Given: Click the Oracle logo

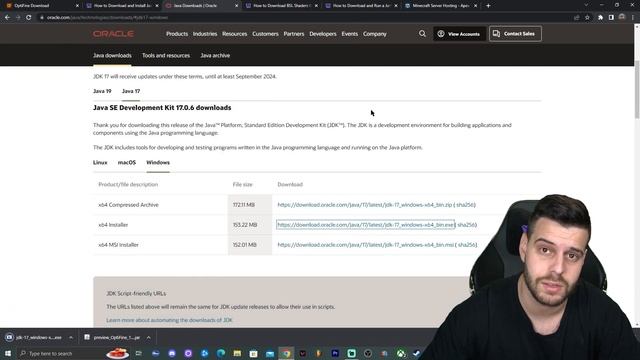Looking at the screenshot, I should pos(113,34).
